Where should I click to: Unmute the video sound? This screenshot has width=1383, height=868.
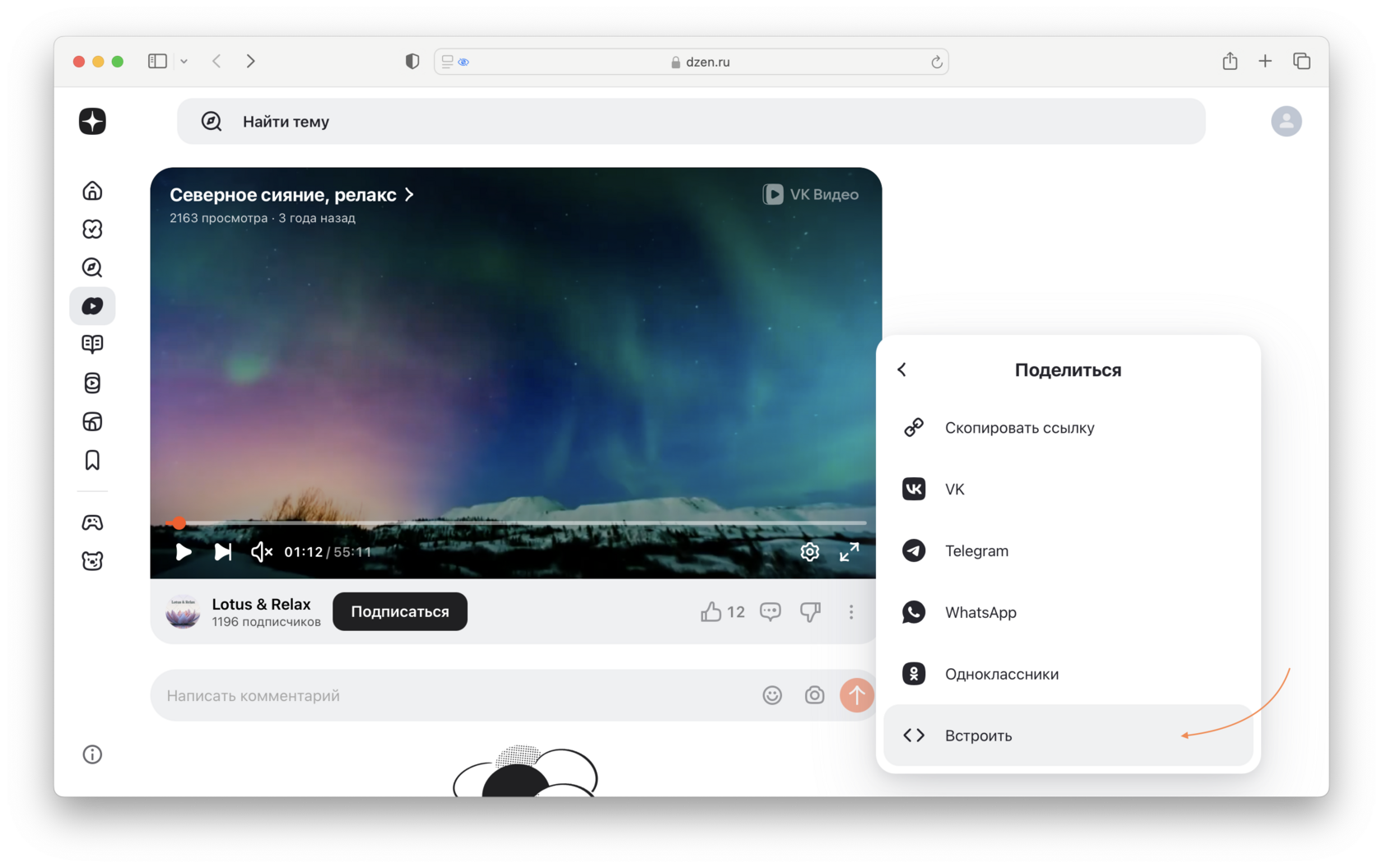(262, 552)
